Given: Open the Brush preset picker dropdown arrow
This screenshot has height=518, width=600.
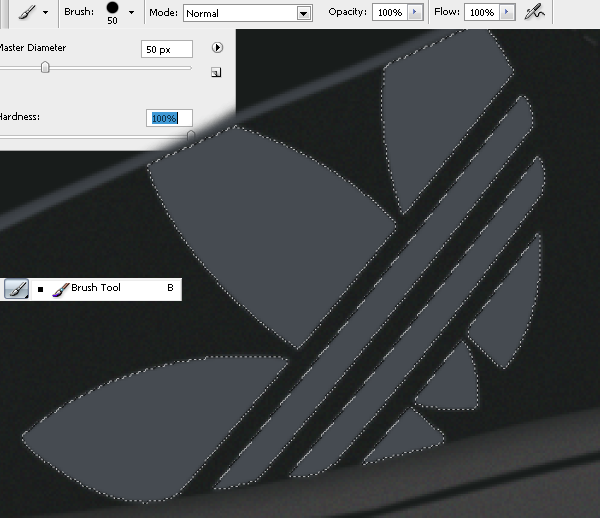Looking at the screenshot, I should (131, 13).
